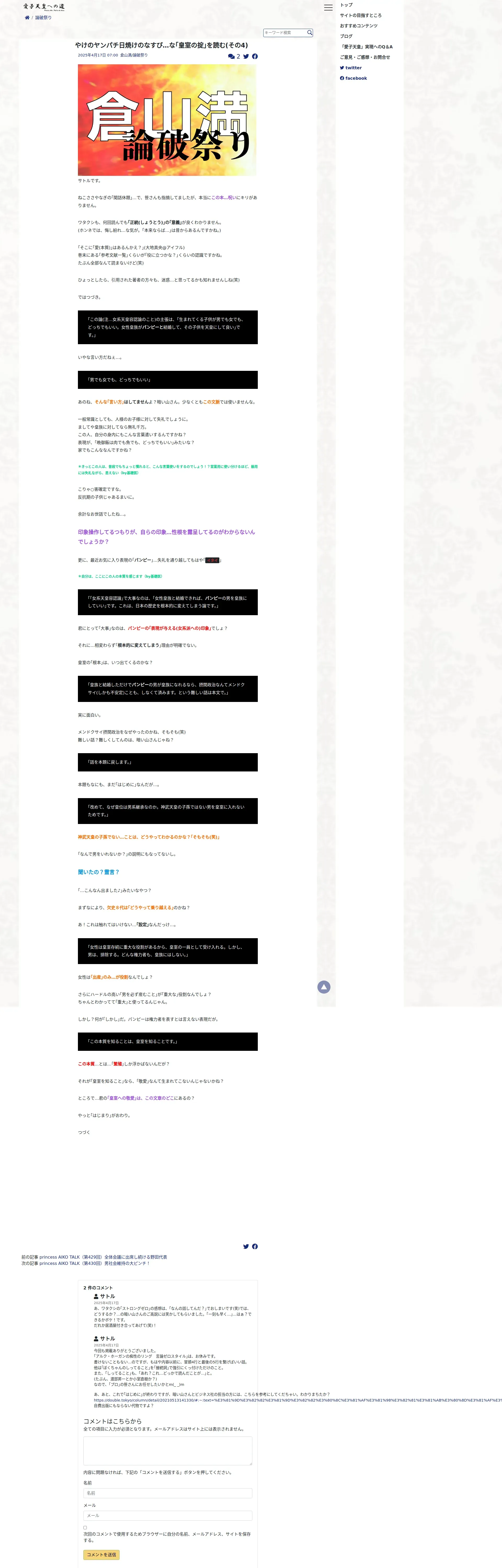Open the 倉山満/論破祭り category link
Viewport: 502px width, 1568px height.
point(134,55)
